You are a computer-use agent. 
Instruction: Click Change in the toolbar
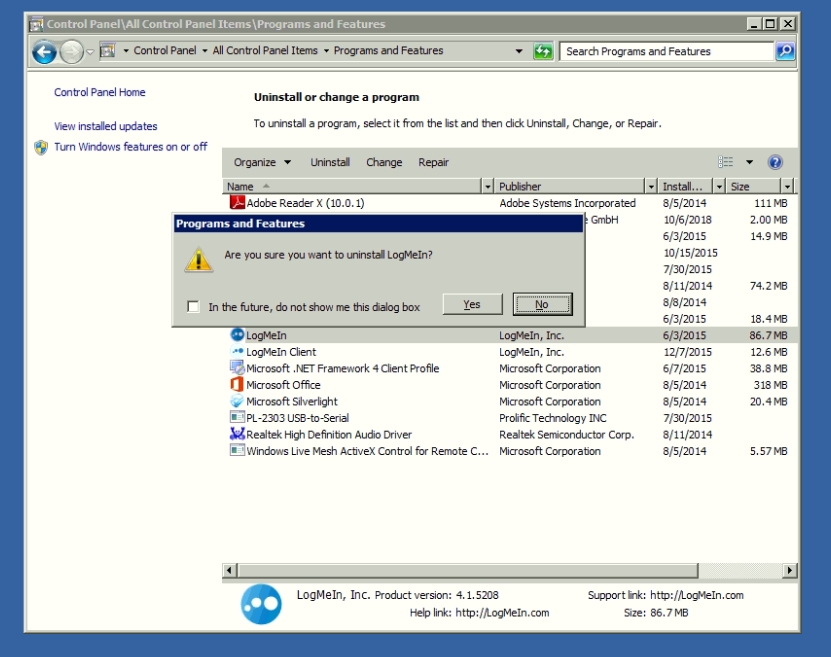coord(384,162)
